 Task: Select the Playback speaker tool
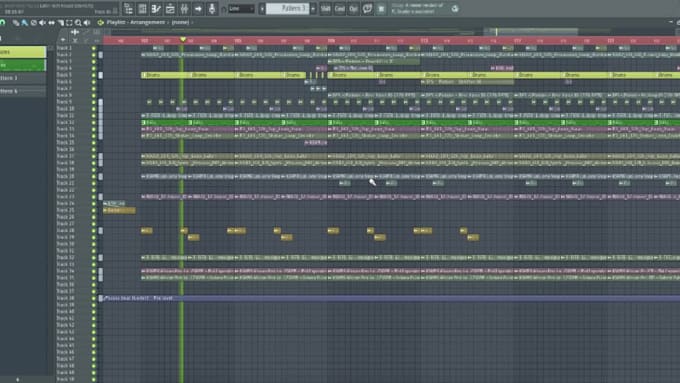point(87,23)
